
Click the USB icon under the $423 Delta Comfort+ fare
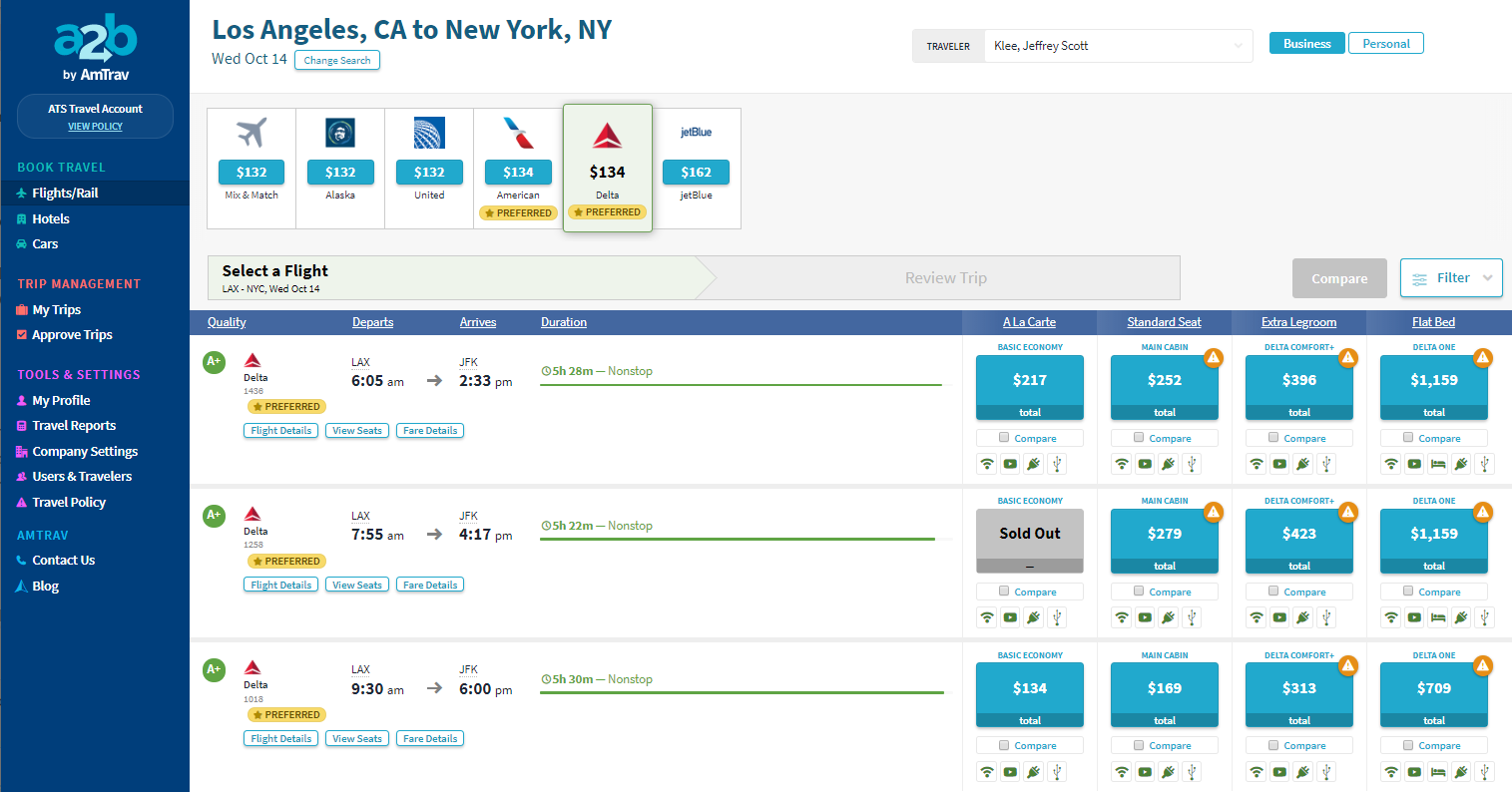1325,618
